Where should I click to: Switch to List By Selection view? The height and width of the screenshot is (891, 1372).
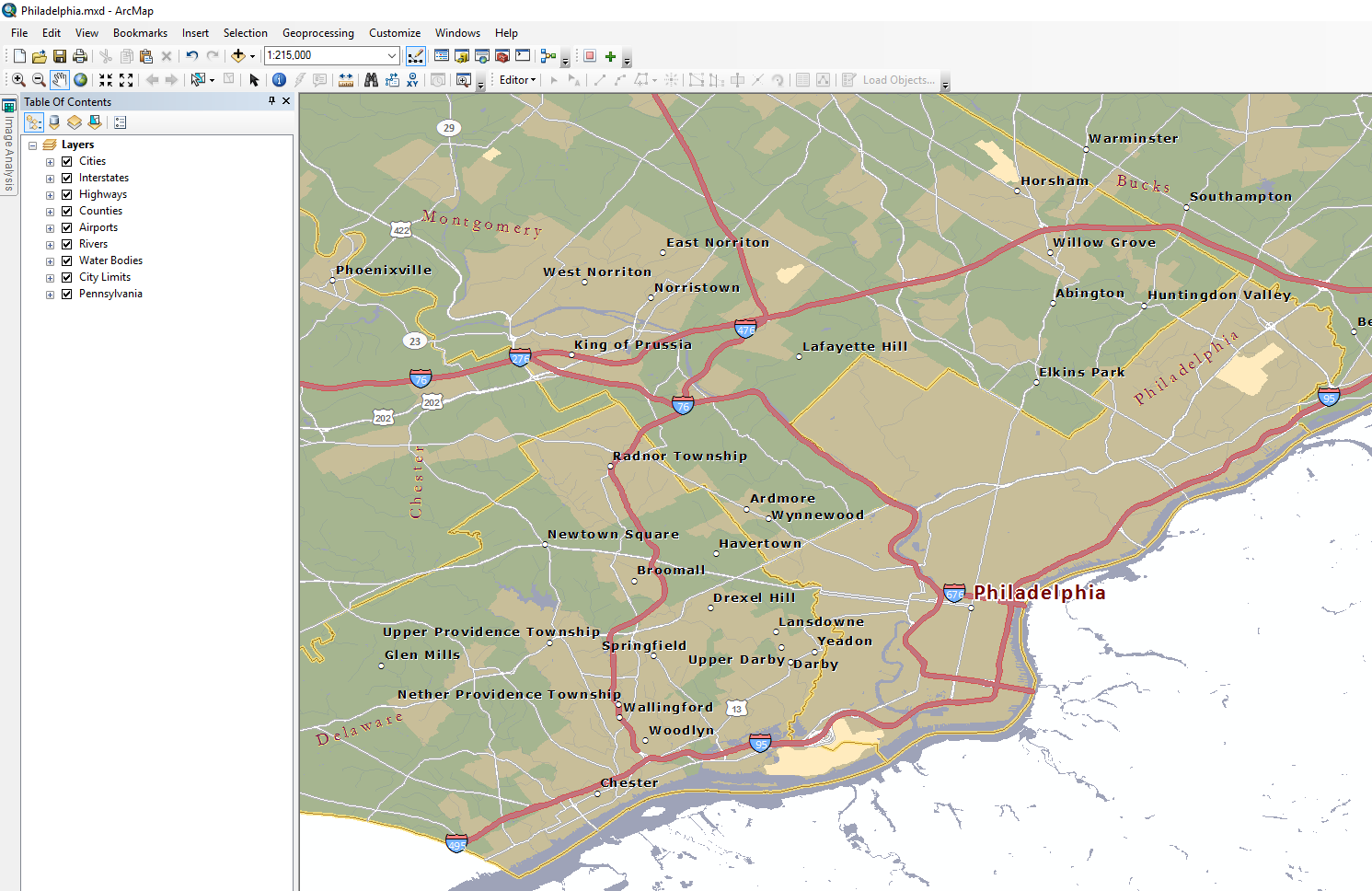coord(95,122)
